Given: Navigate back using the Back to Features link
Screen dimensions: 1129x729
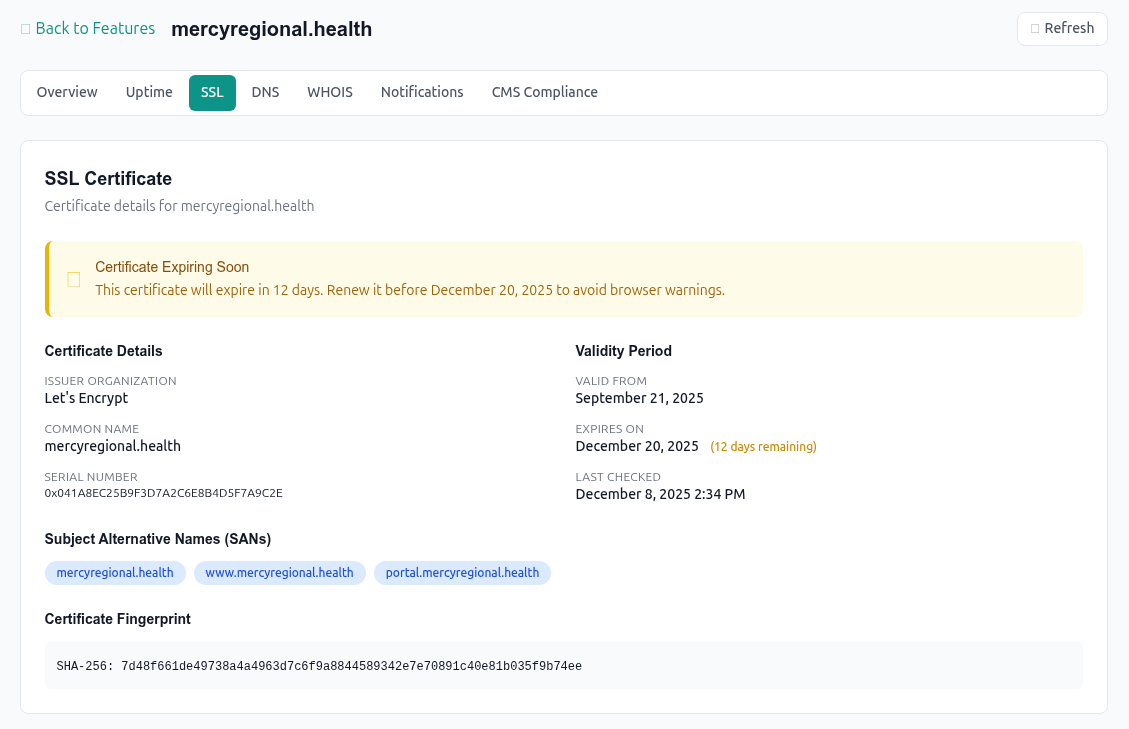Looking at the screenshot, I should 95,28.
